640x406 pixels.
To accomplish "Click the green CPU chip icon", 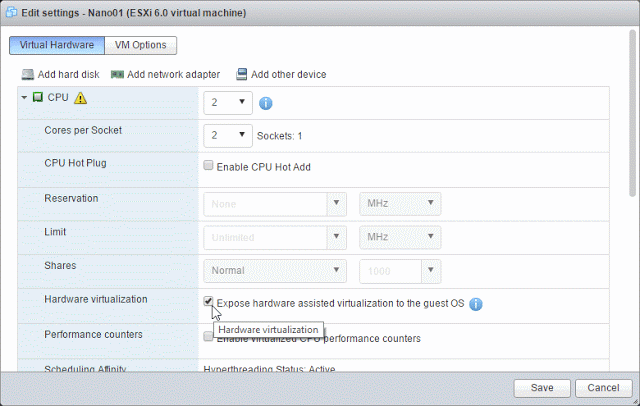I will [x=38, y=97].
